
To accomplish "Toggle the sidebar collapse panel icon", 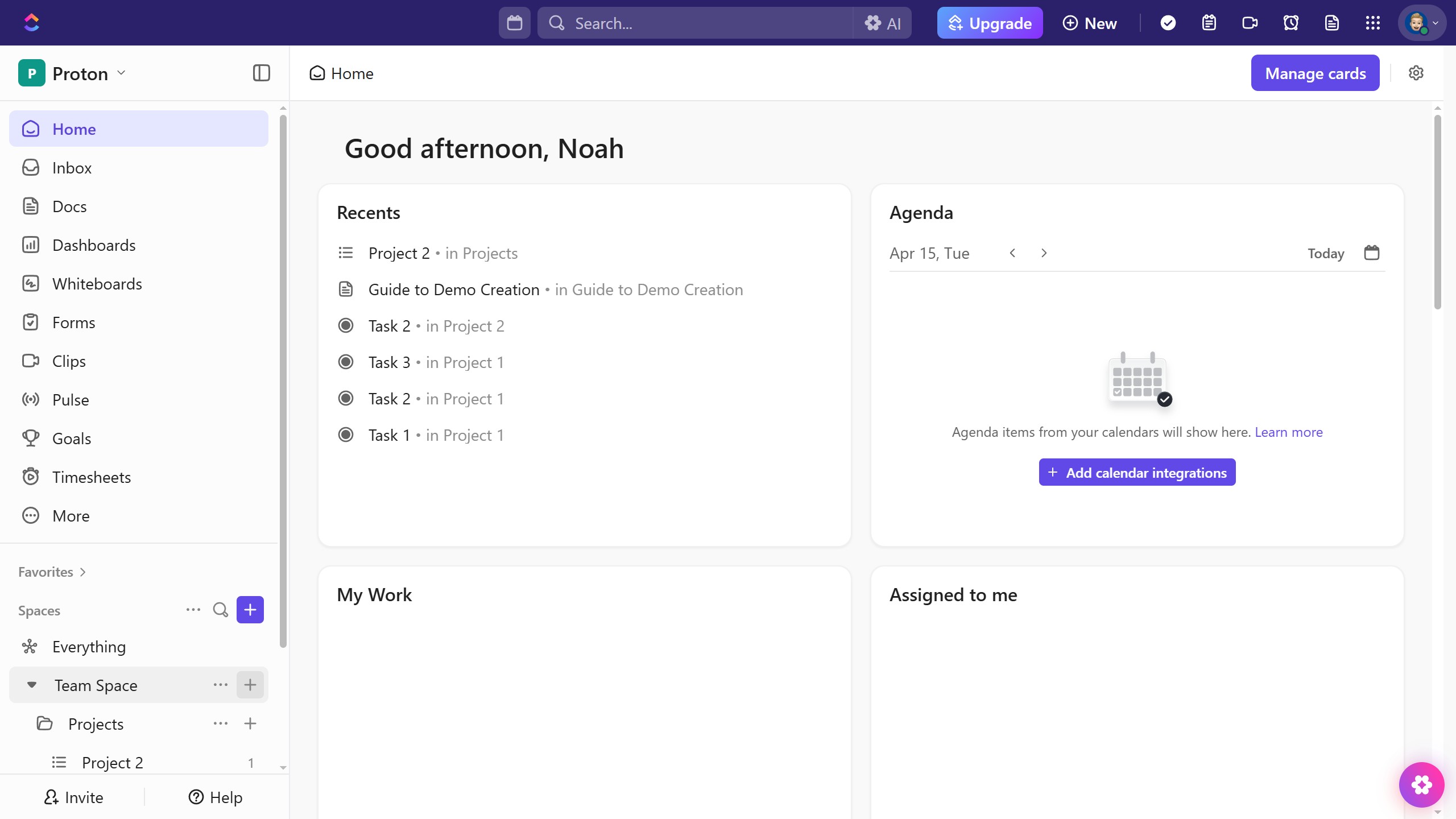I will [x=261, y=73].
